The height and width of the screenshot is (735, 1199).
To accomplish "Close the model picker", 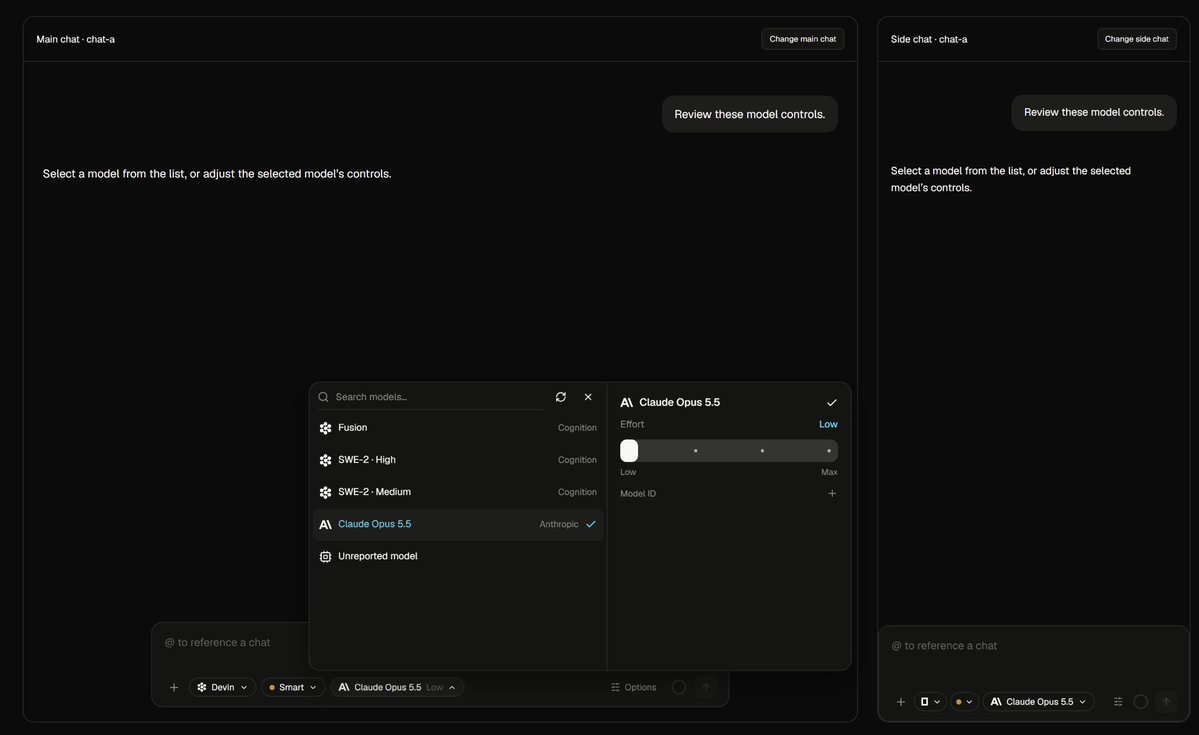I will pyautogui.click(x=588, y=397).
